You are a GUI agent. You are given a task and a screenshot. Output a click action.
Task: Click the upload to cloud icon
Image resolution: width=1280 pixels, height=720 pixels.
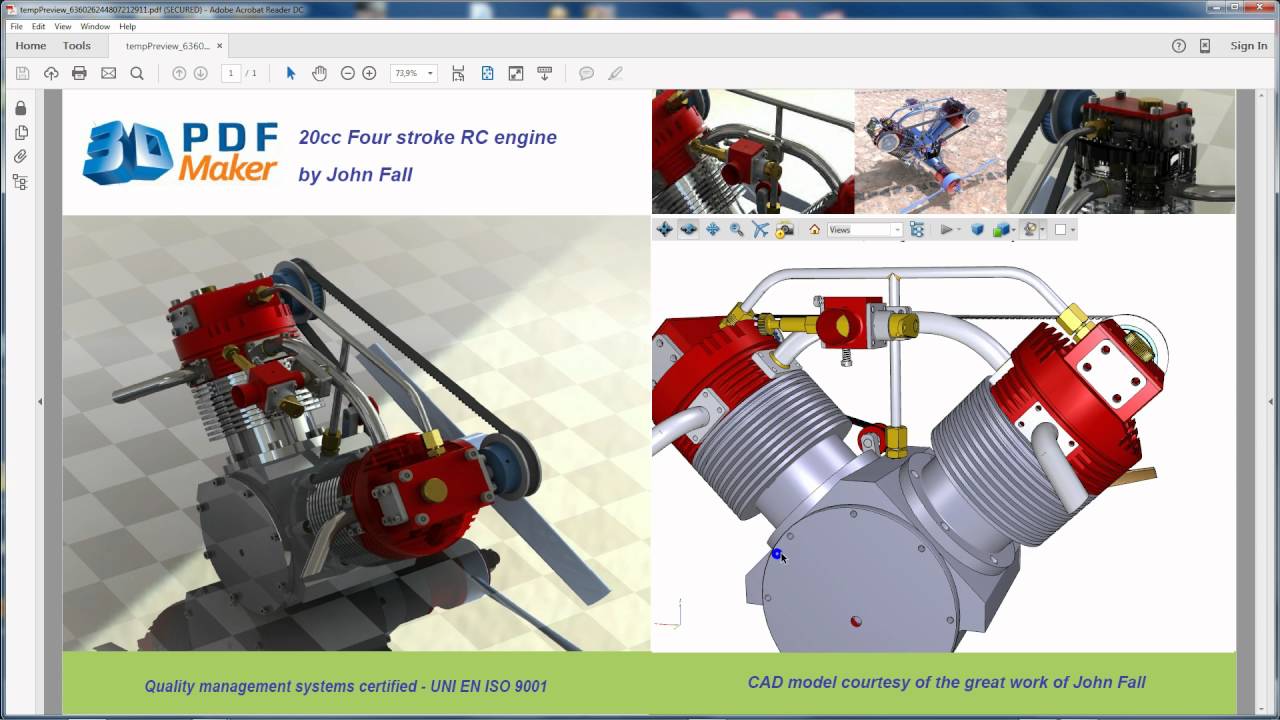[x=51, y=73]
